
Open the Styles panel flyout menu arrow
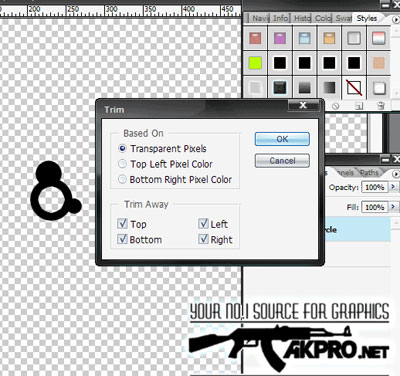[396, 20]
